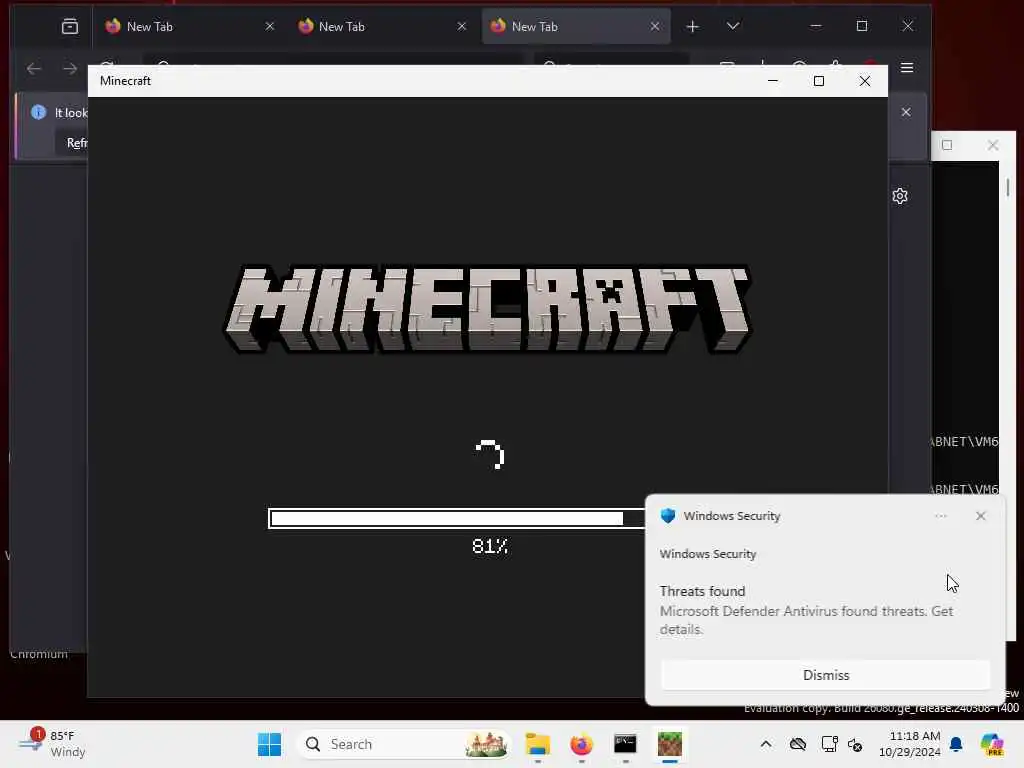Minimize the Minecraft window
Screen dimensions: 1024x768
click(773, 81)
